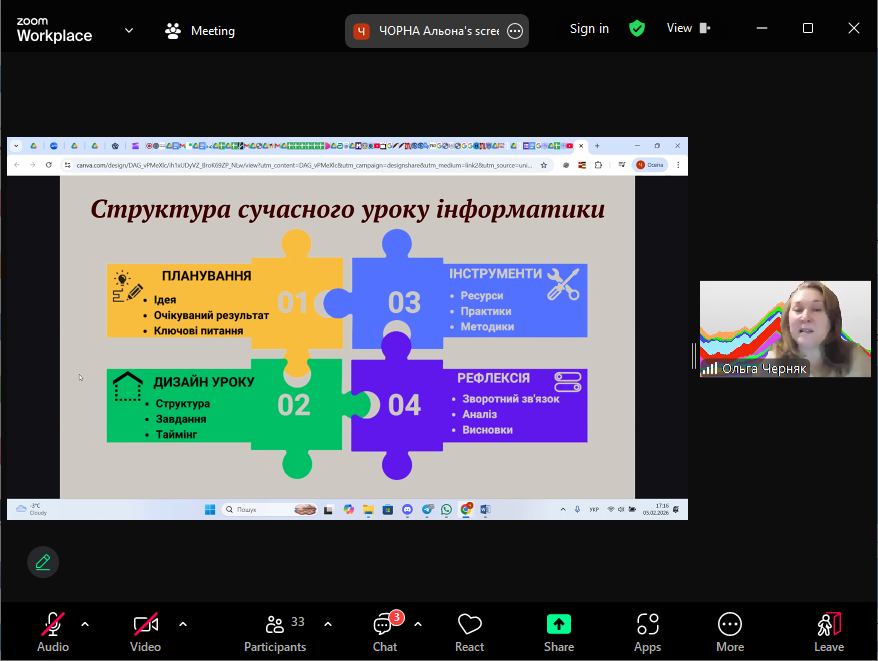Expand the Participants options arrow
878x661 pixels.
pos(328,624)
